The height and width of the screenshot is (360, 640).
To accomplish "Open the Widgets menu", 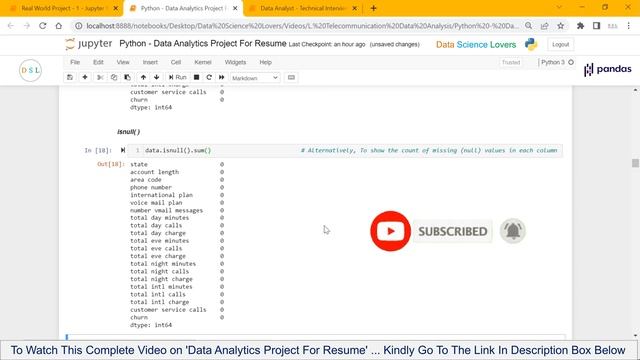I will 236,62.
